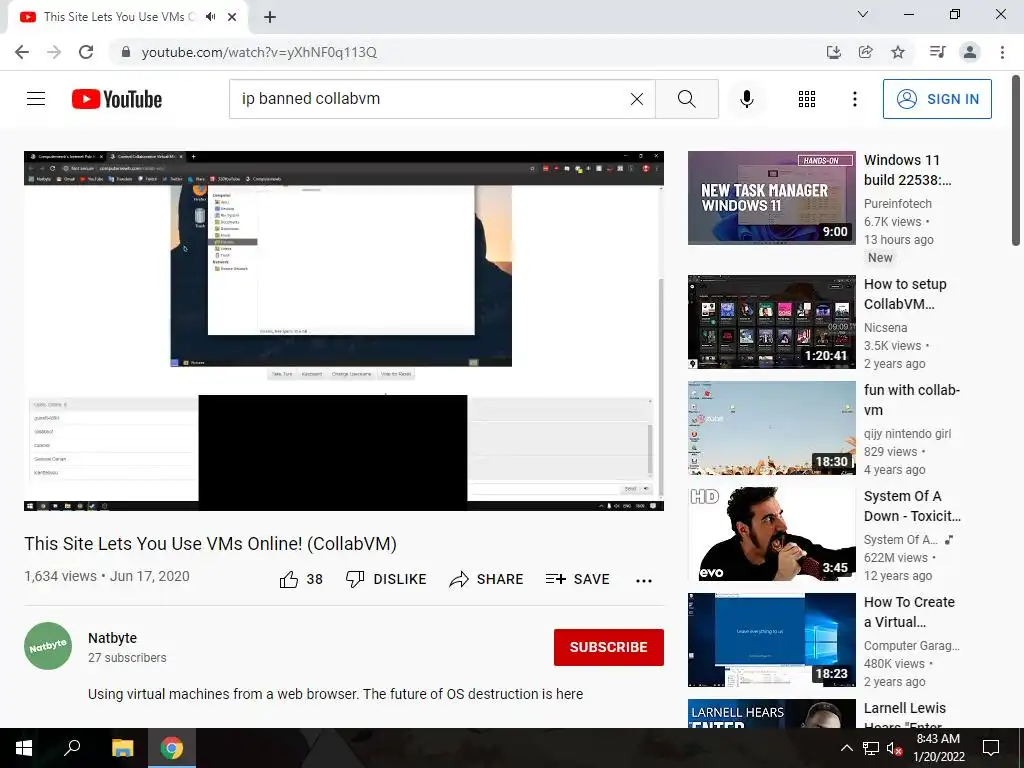The width and height of the screenshot is (1024, 768).
Task: Open Windows notification center
Action: point(991,748)
